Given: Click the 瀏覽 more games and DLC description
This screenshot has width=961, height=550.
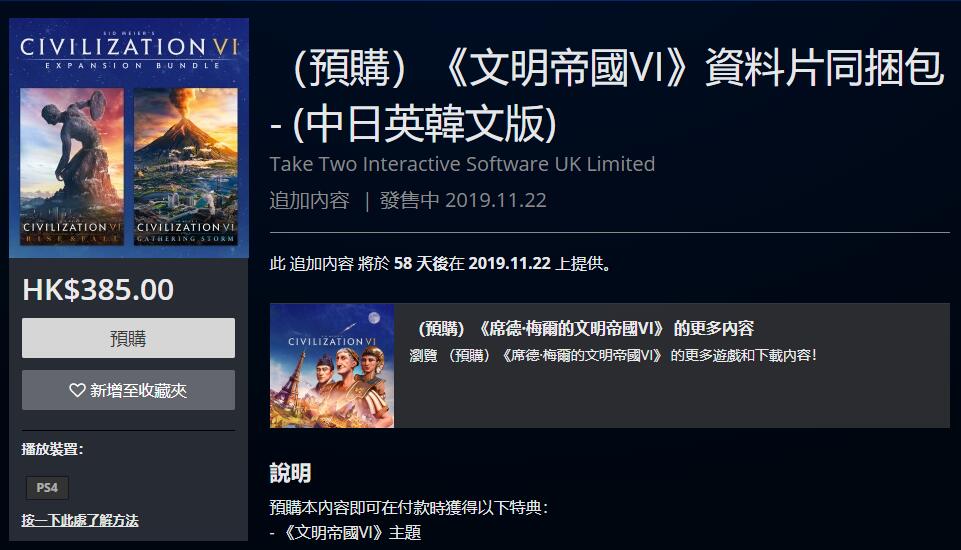Looking at the screenshot, I should pyautogui.click(x=613, y=356).
